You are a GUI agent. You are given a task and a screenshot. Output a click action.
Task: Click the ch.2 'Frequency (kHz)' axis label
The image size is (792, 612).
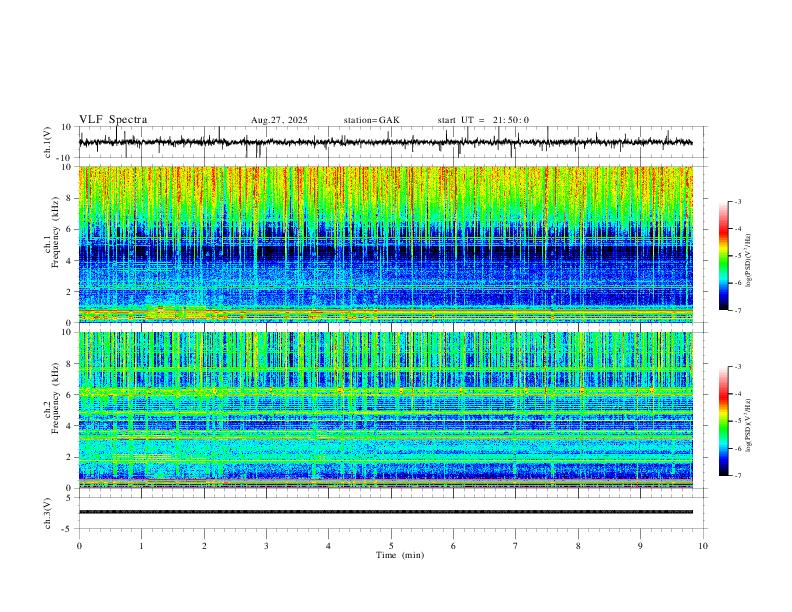click(55, 398)
